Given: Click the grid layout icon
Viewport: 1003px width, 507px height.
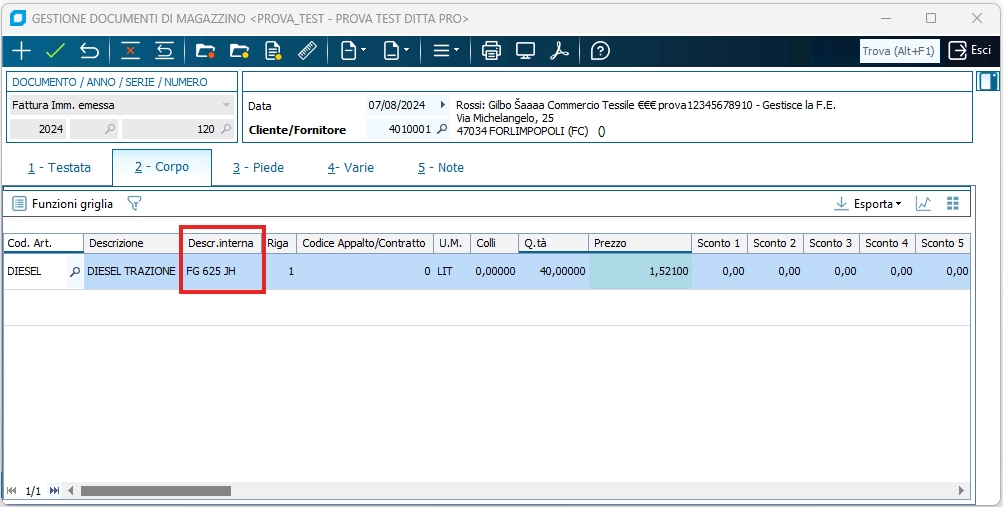Looking at the screenshot, I should 953,203.
